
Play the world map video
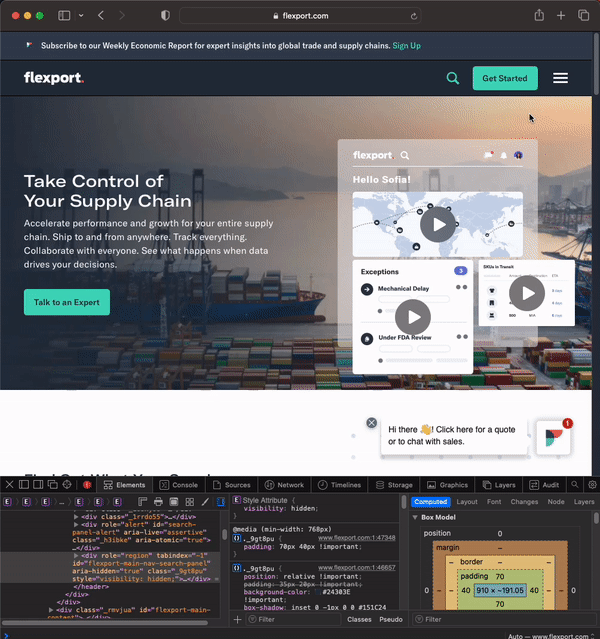point(438,225)
